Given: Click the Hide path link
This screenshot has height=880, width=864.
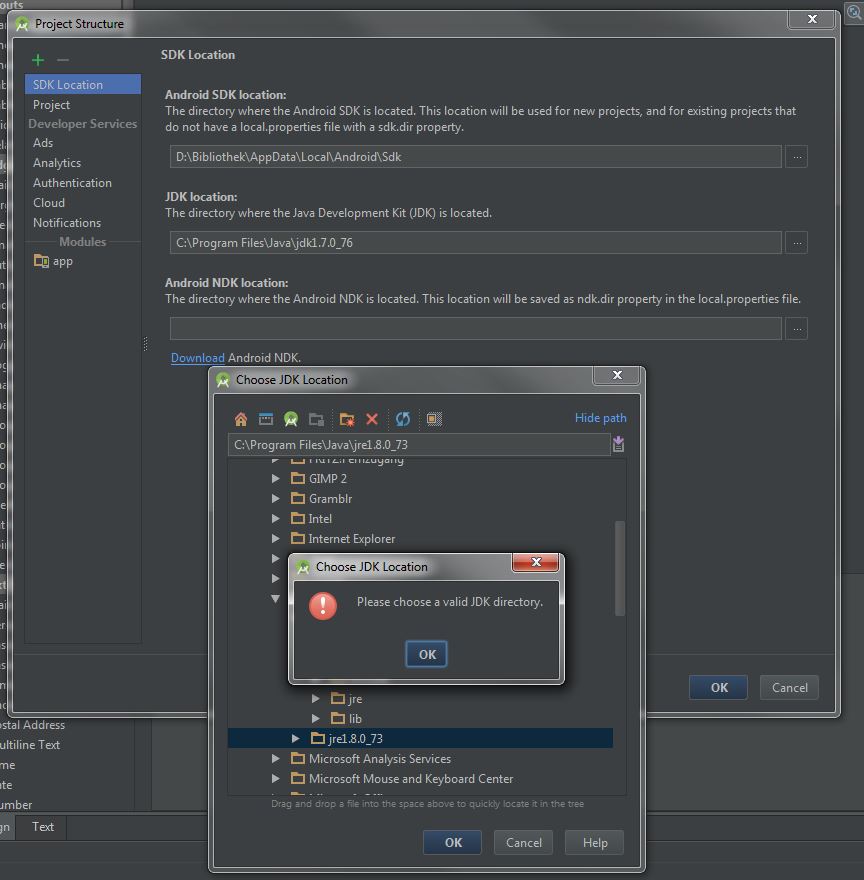Looking at the screenshot, I should point(600,418).
